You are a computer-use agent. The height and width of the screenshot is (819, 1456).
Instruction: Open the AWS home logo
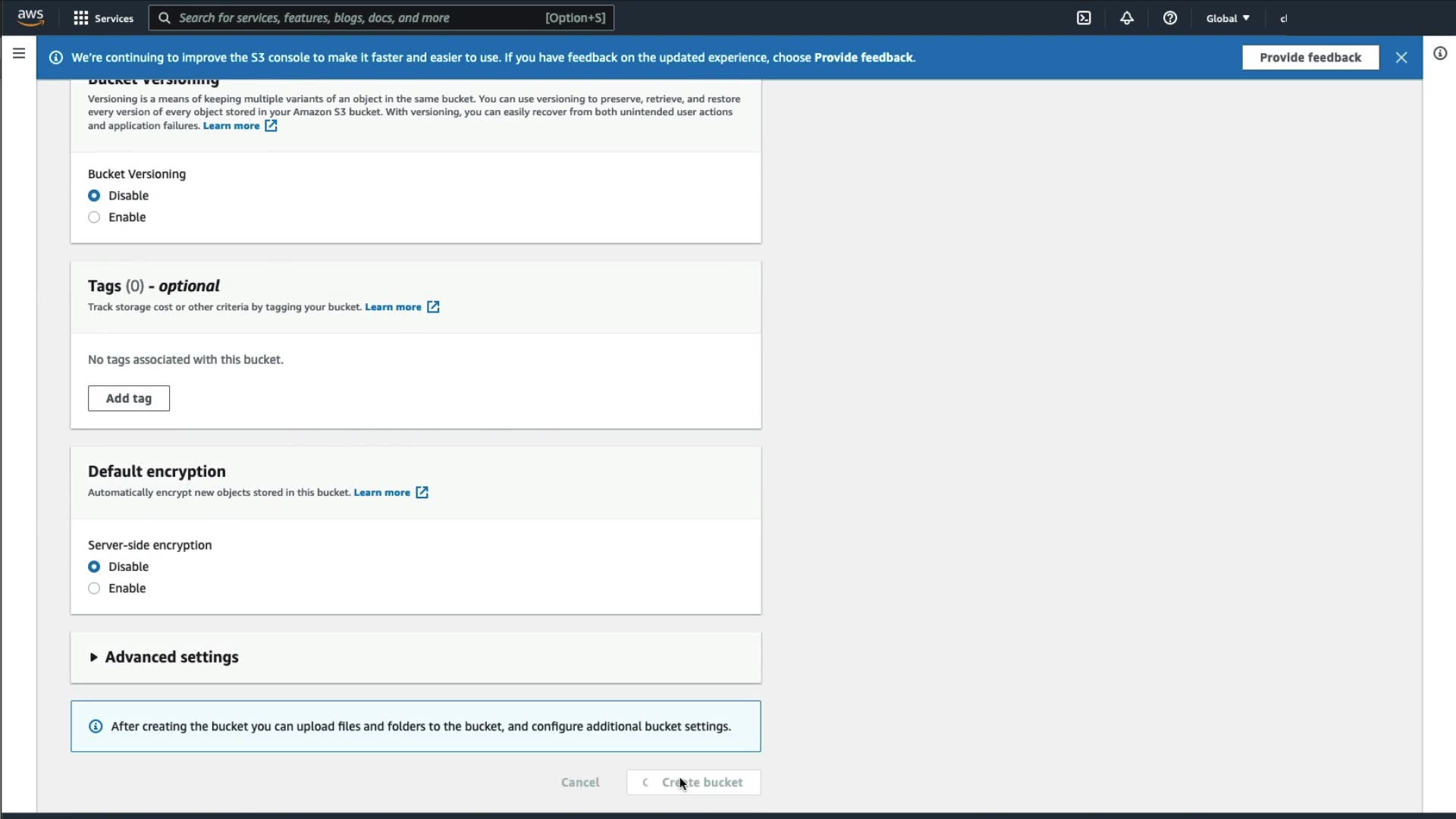point(30,17)
